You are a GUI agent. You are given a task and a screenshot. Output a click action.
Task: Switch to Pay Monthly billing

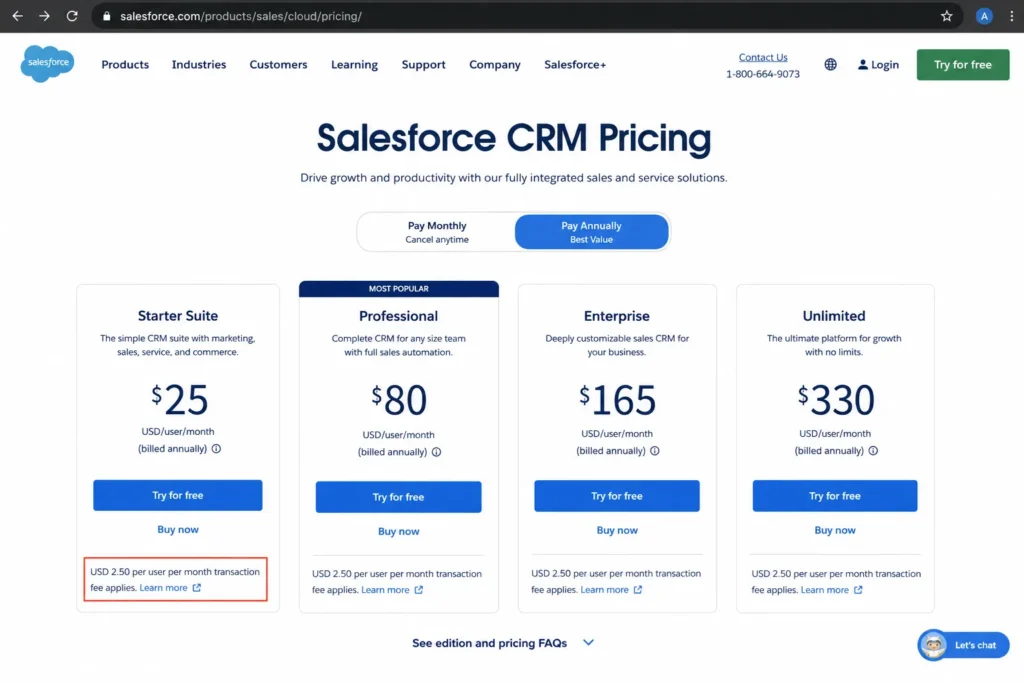(437, 232)
